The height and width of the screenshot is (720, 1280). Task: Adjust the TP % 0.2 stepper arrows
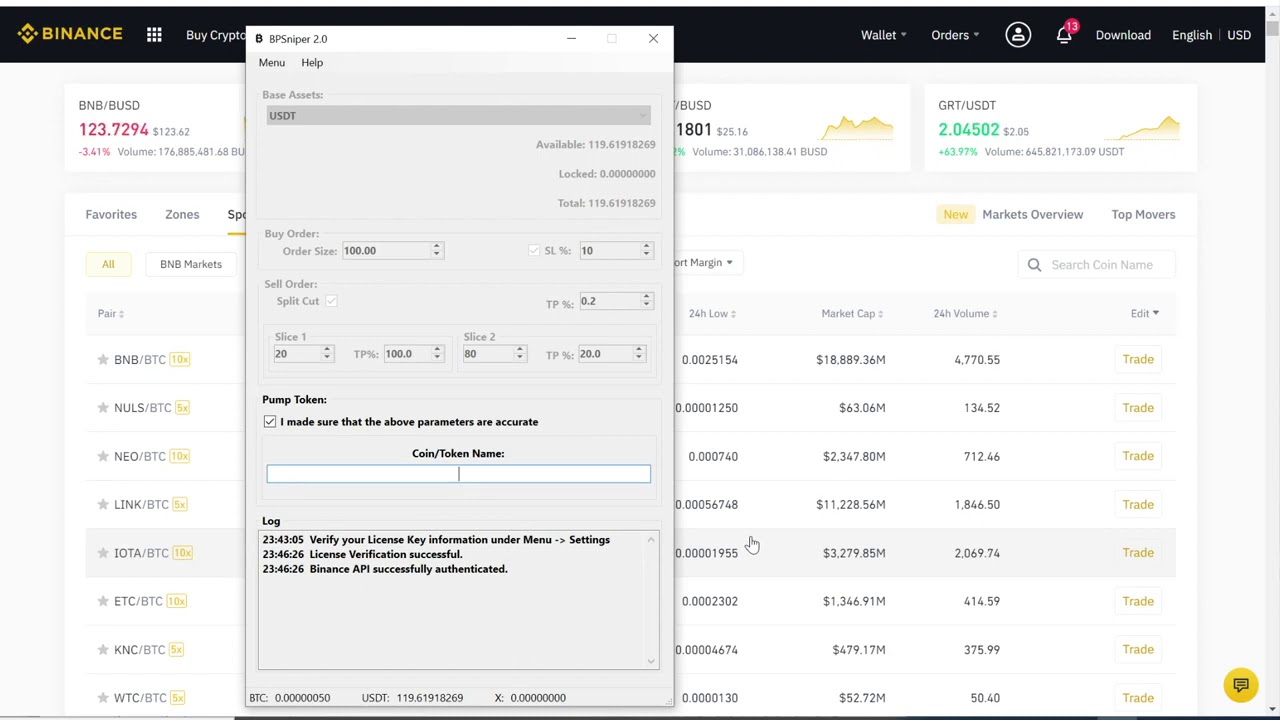tap(646, 301)
